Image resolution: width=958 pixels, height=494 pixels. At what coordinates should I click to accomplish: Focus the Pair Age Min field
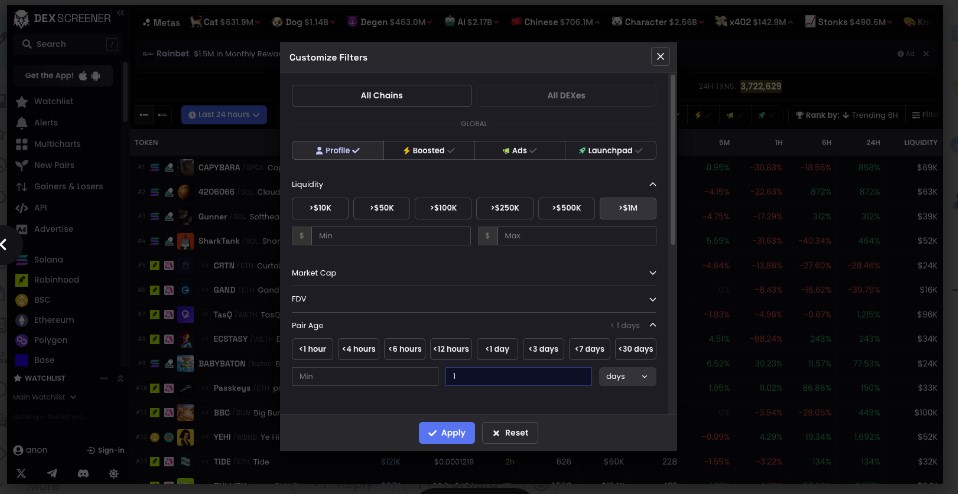point(365,377)
